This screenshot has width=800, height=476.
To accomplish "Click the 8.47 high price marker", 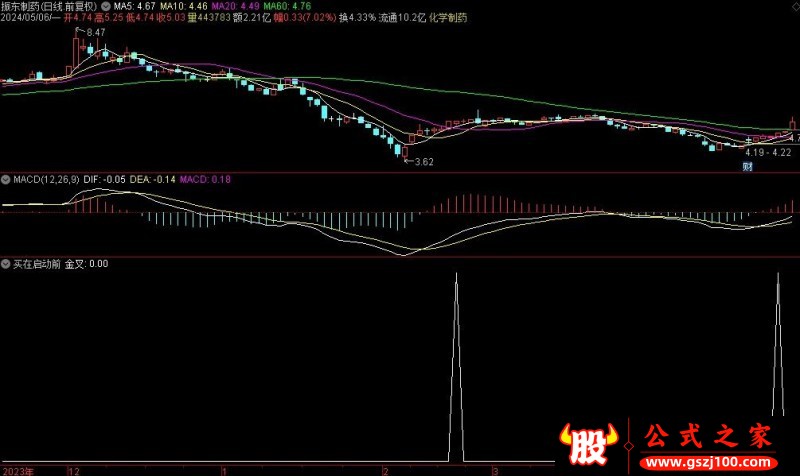I will click(x=94, y=34).
